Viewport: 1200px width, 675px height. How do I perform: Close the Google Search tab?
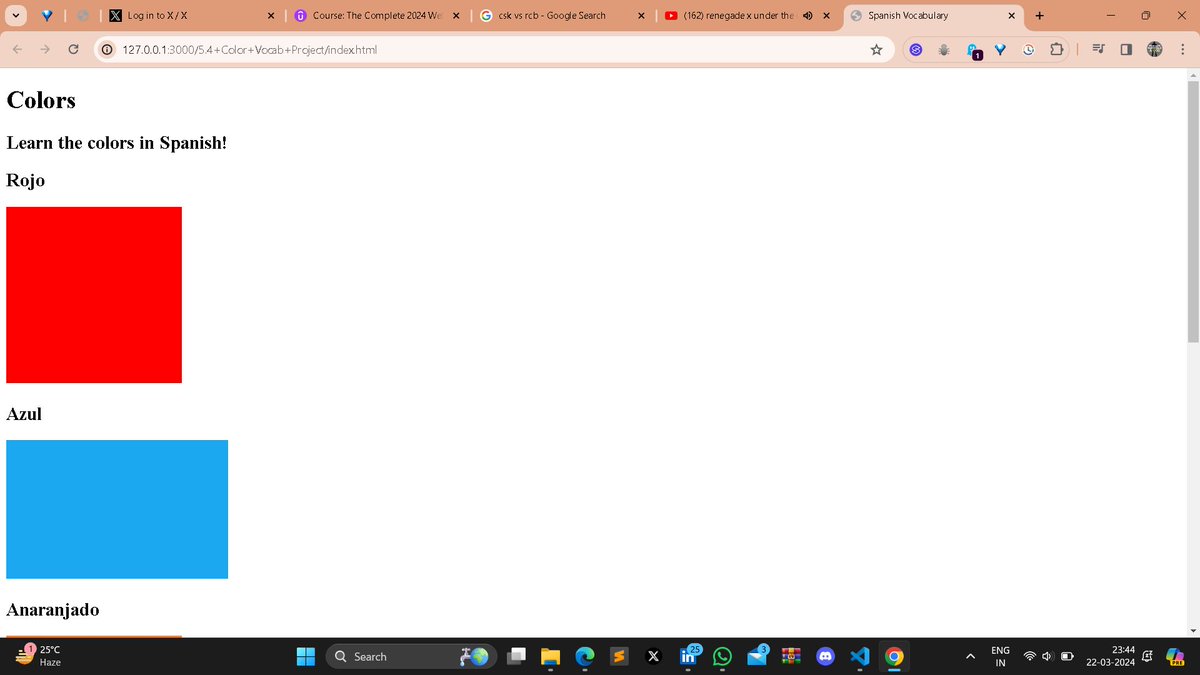(x=641, y=15)
